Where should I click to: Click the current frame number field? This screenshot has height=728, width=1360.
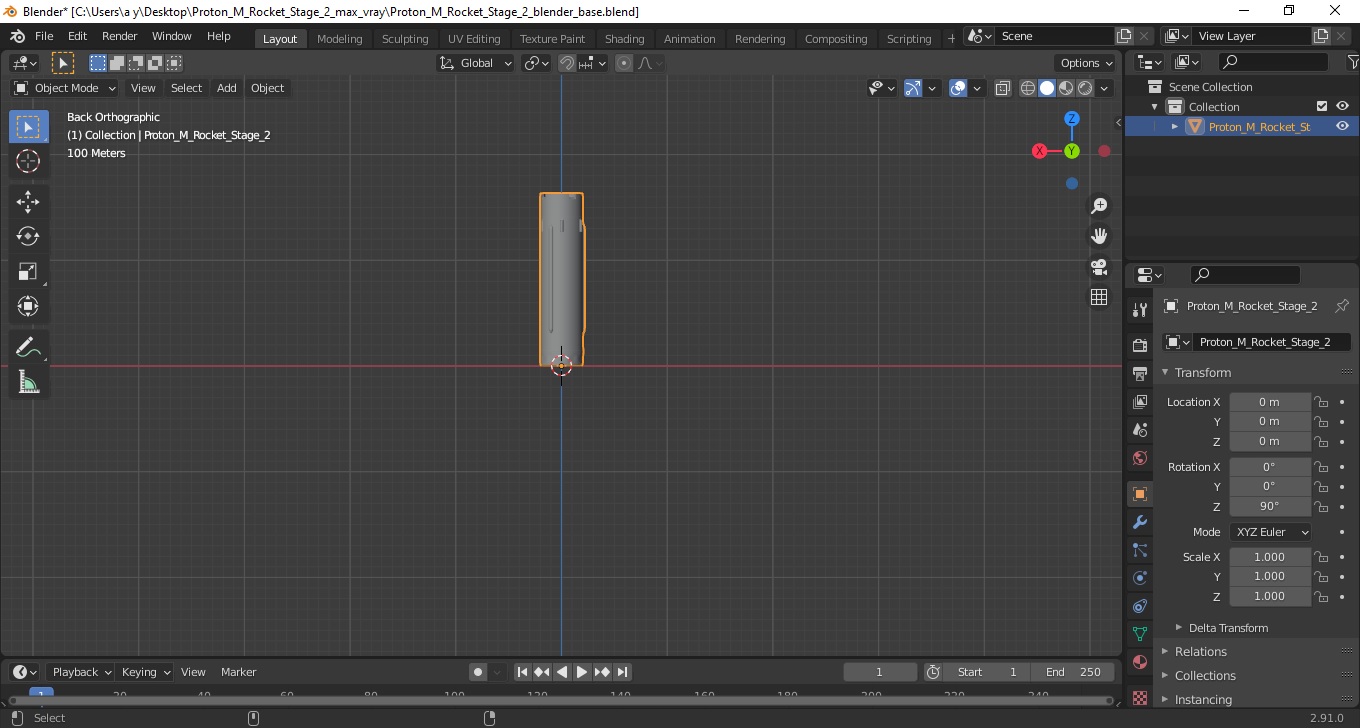point(880,672)
